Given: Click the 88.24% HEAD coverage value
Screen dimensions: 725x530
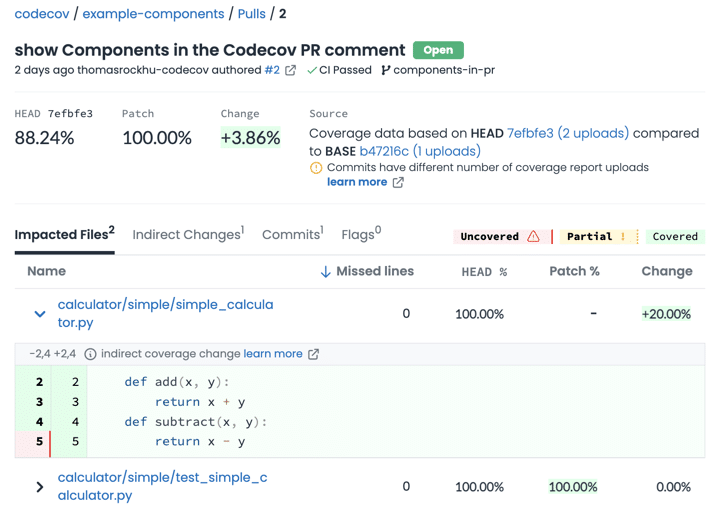Looking at the screenshot, I should pos(44,138).
